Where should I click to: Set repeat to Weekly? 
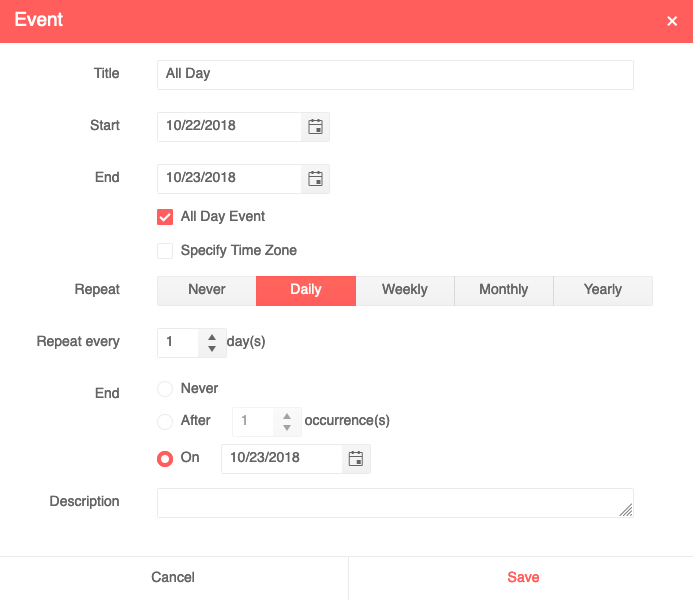pyautogui.click(x=405, y=291)
